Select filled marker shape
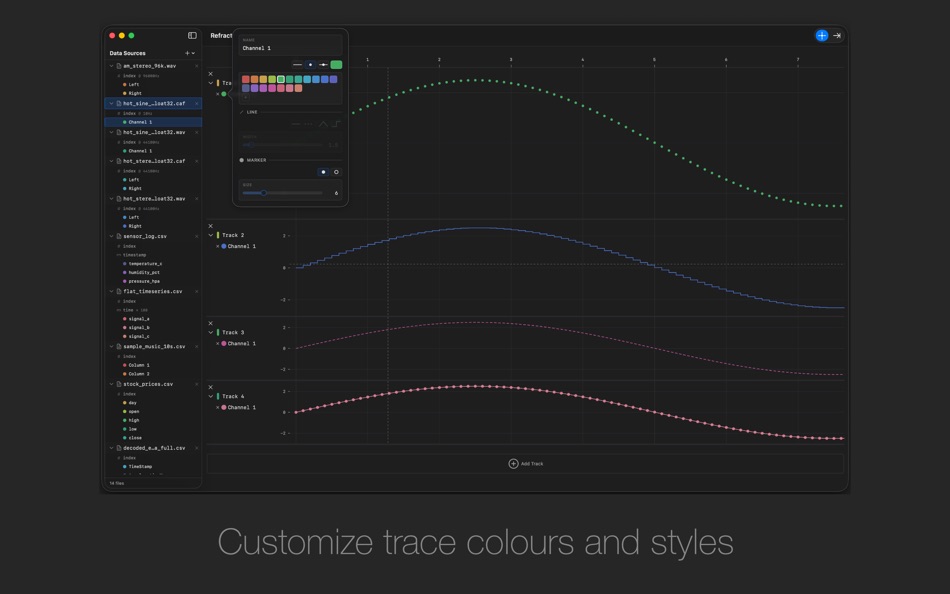This screenshot has height=594, width=950. click(x=324, y=172)
